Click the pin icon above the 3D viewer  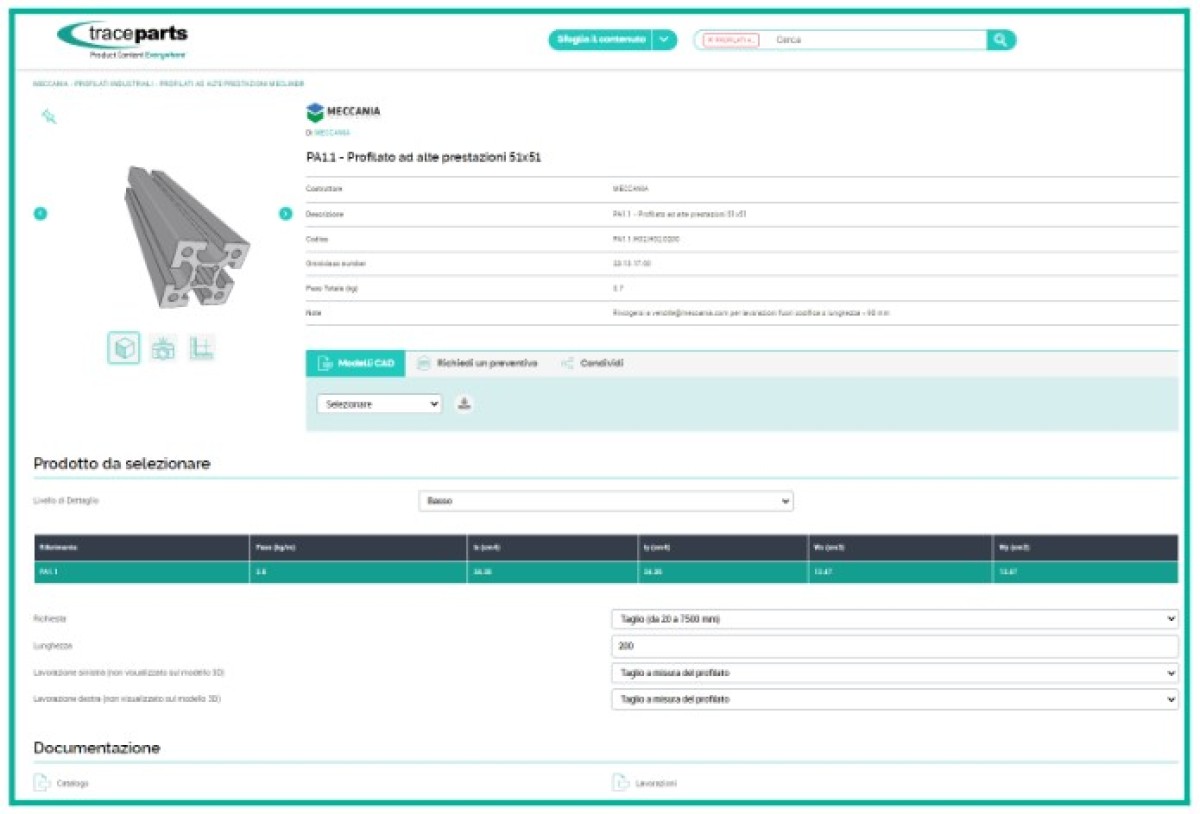coord(49,117)
